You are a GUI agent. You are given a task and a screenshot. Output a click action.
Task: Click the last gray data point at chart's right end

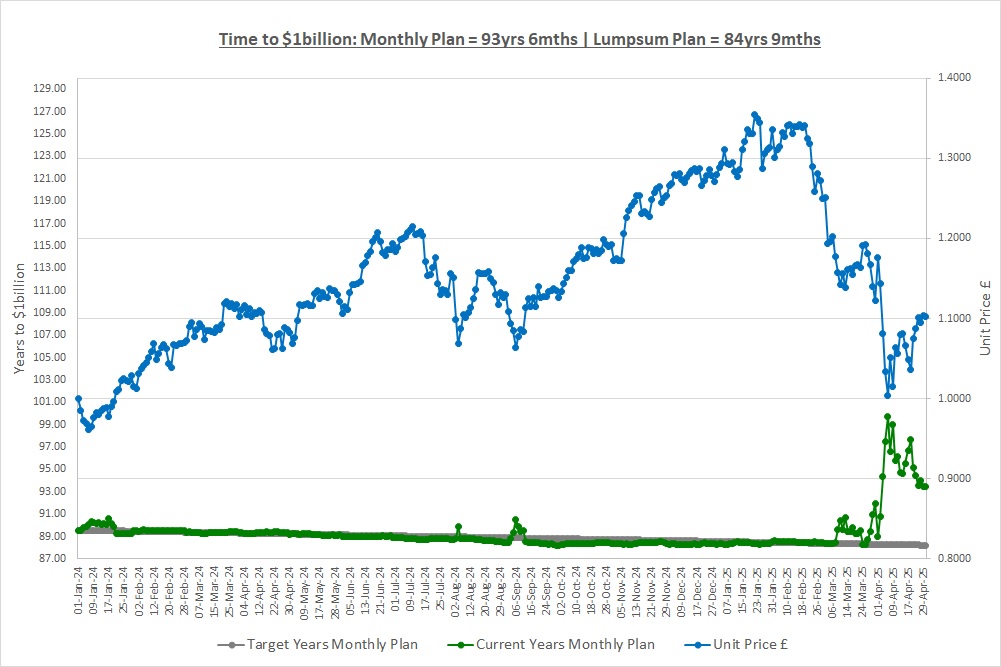[x=925, y=545]
